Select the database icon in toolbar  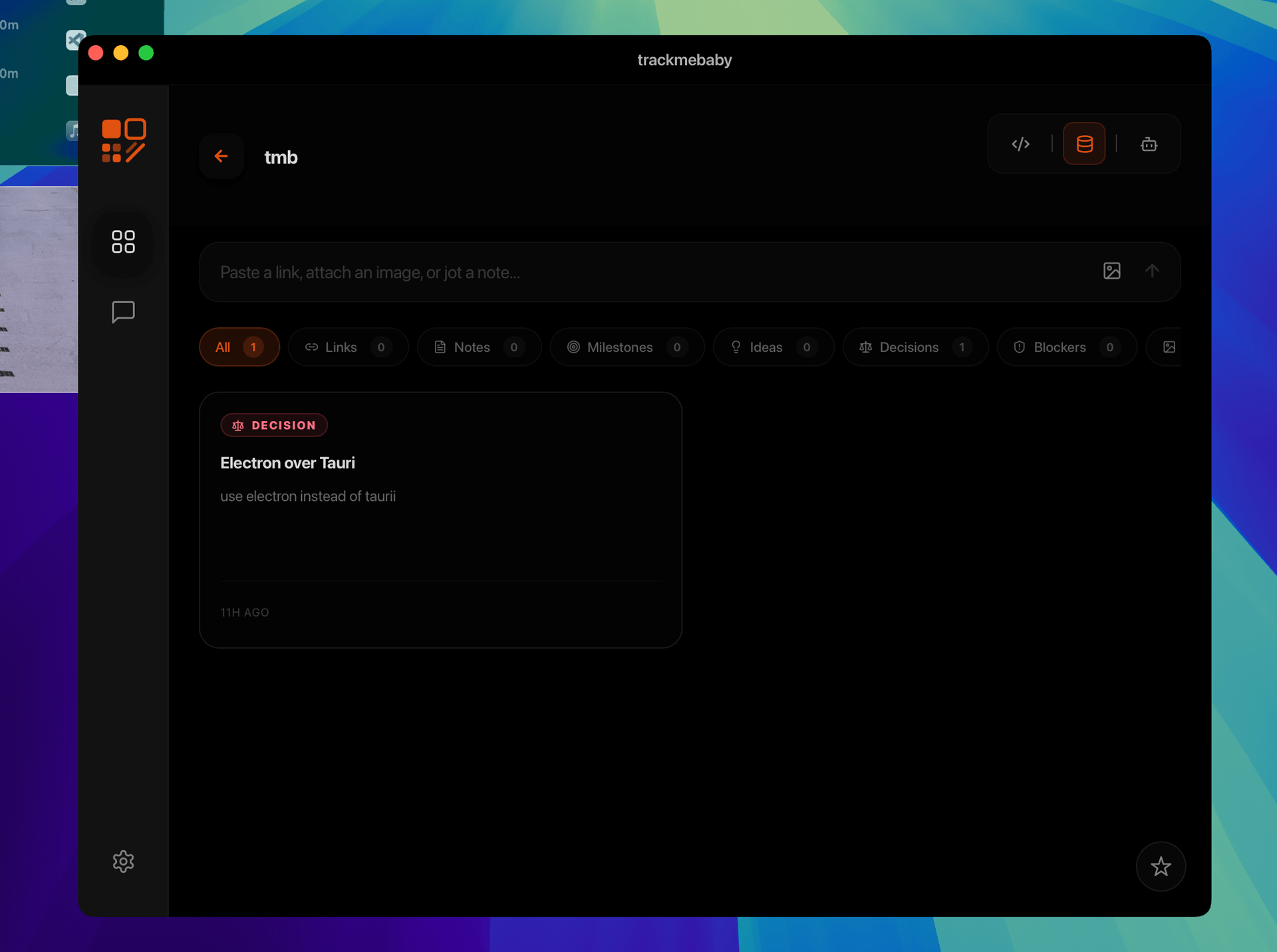click(x=1084, y=144)
